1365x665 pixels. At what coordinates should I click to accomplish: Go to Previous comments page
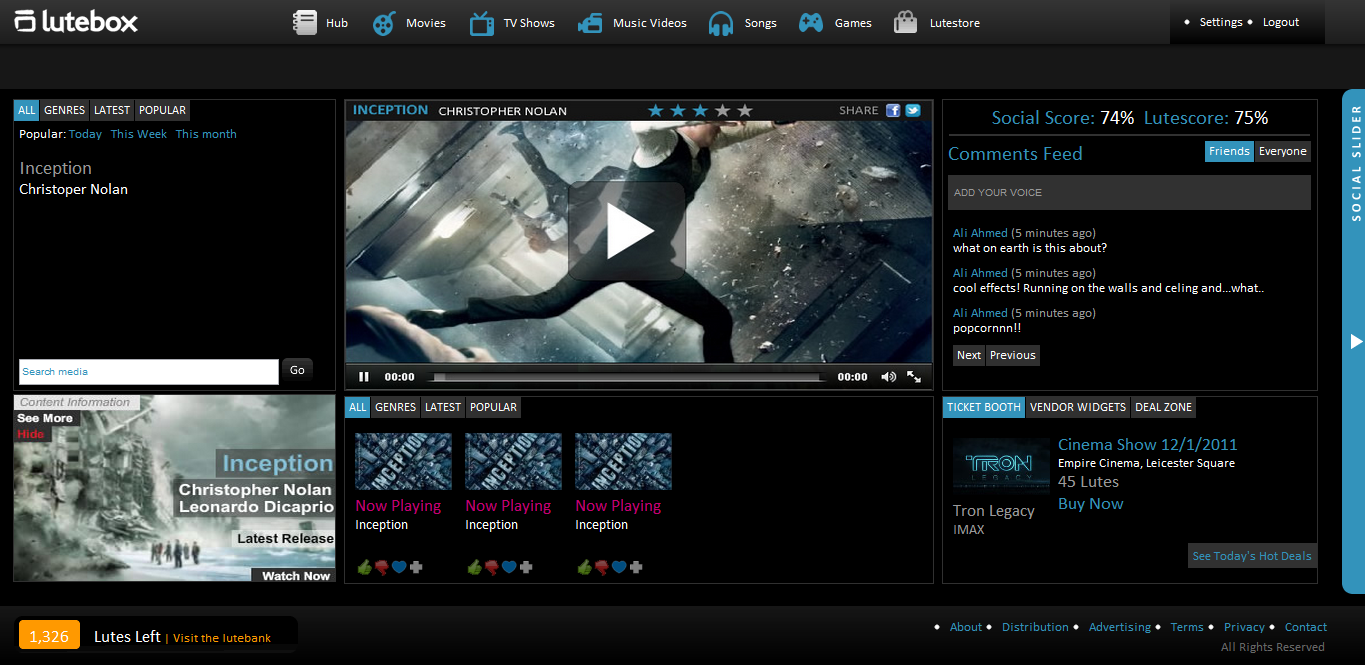tap(1013, 355)
